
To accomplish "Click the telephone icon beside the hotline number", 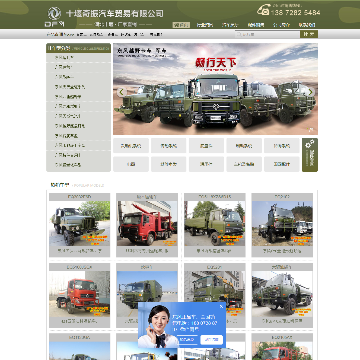I will pos(263,10).
